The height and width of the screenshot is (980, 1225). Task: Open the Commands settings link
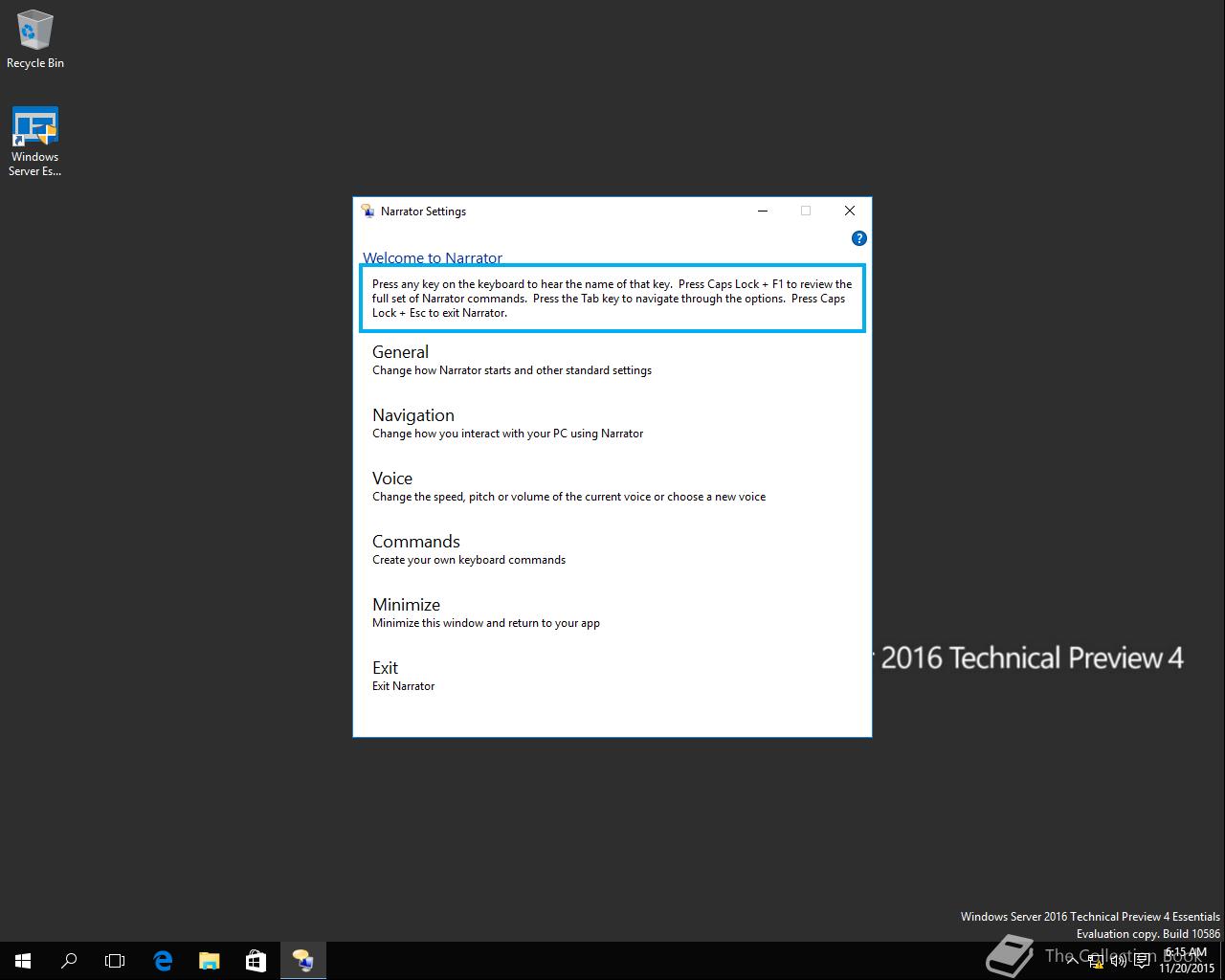click(415, 542)
